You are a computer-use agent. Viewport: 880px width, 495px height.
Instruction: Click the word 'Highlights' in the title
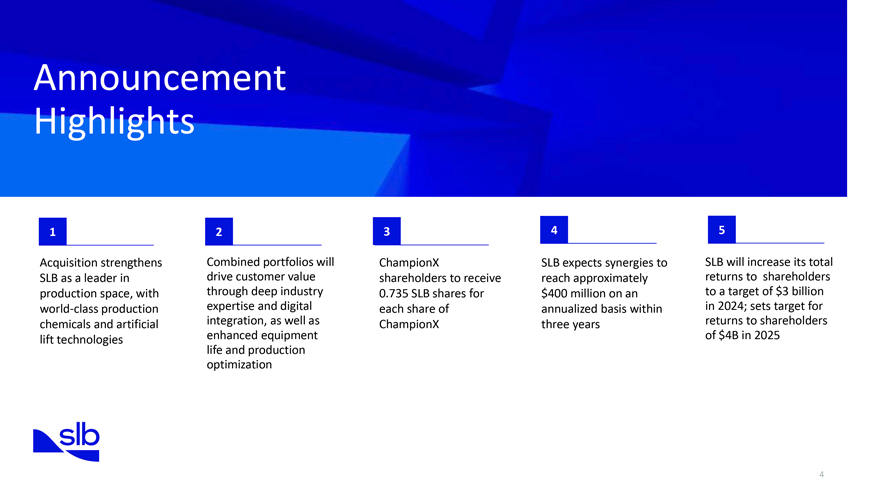click(x=113, y=121)
